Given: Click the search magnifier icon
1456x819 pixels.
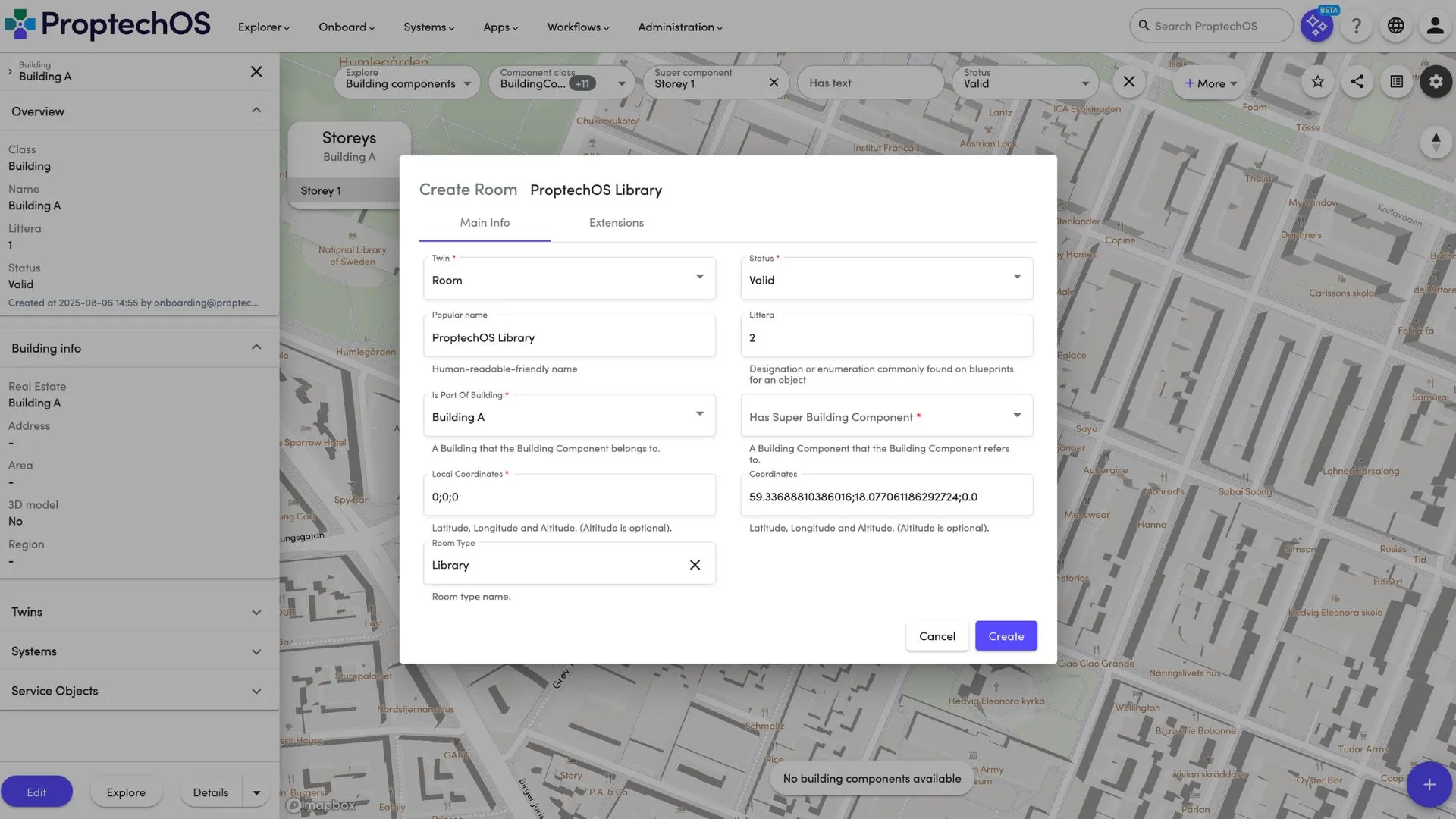Looking at the screenshot, I should 1144,26.
